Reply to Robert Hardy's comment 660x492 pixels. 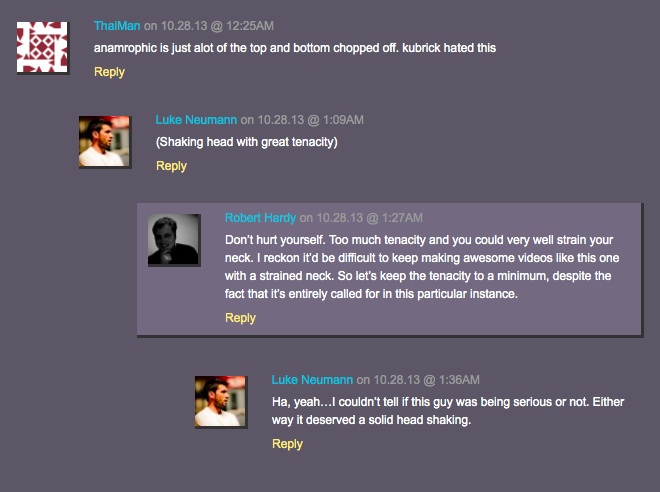click(240, 318)
